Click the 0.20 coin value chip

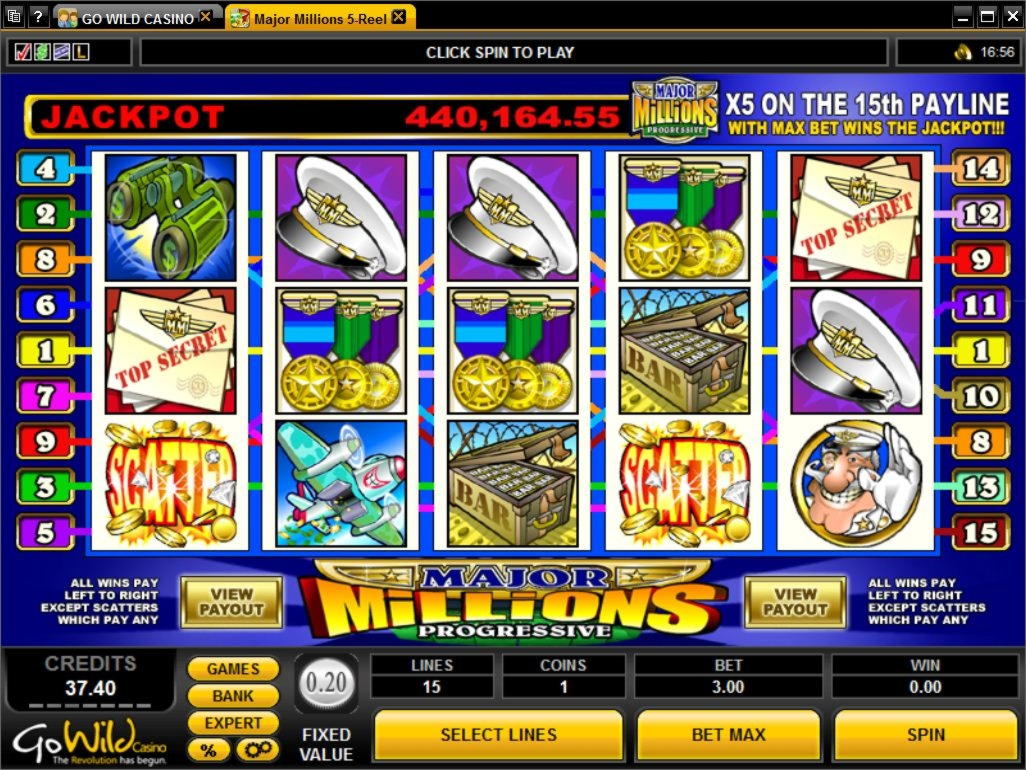(x=326, y=684)
